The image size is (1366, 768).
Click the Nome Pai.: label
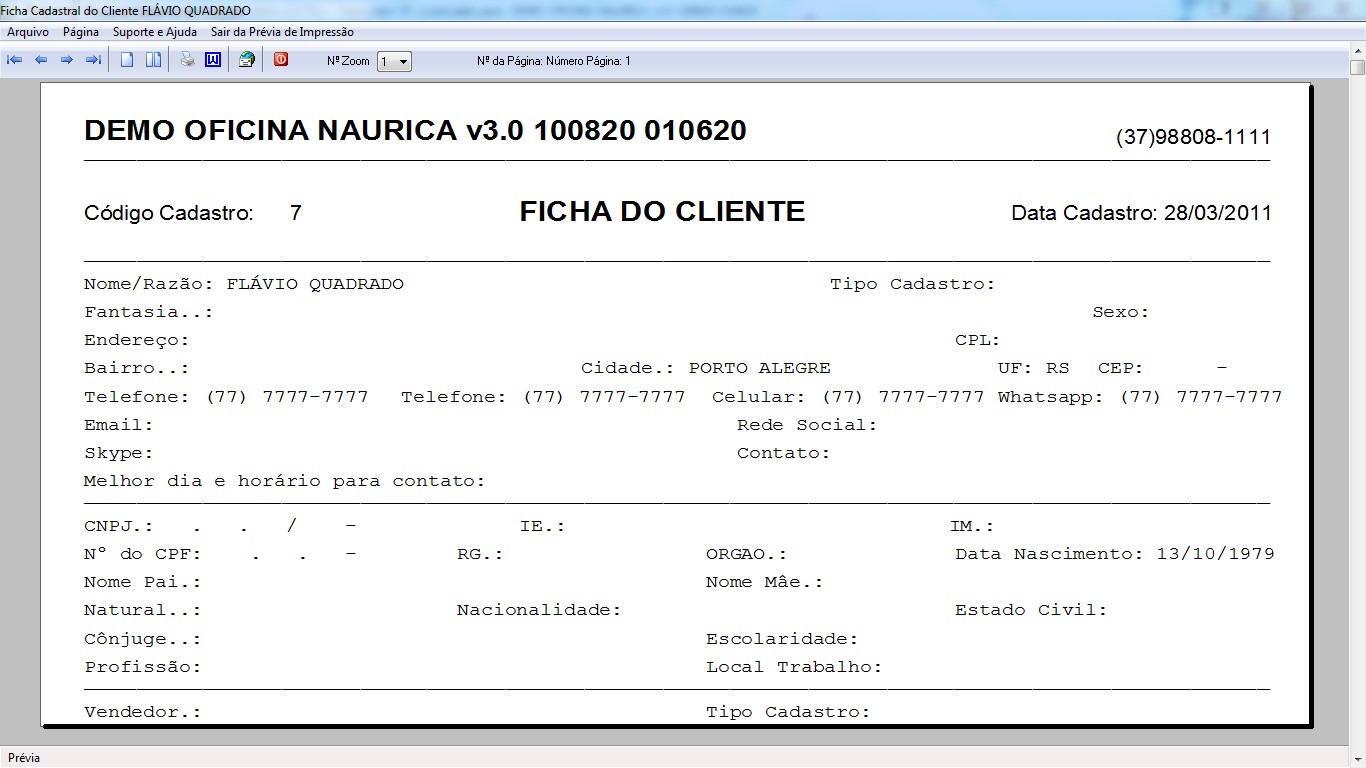coord(143,582)
